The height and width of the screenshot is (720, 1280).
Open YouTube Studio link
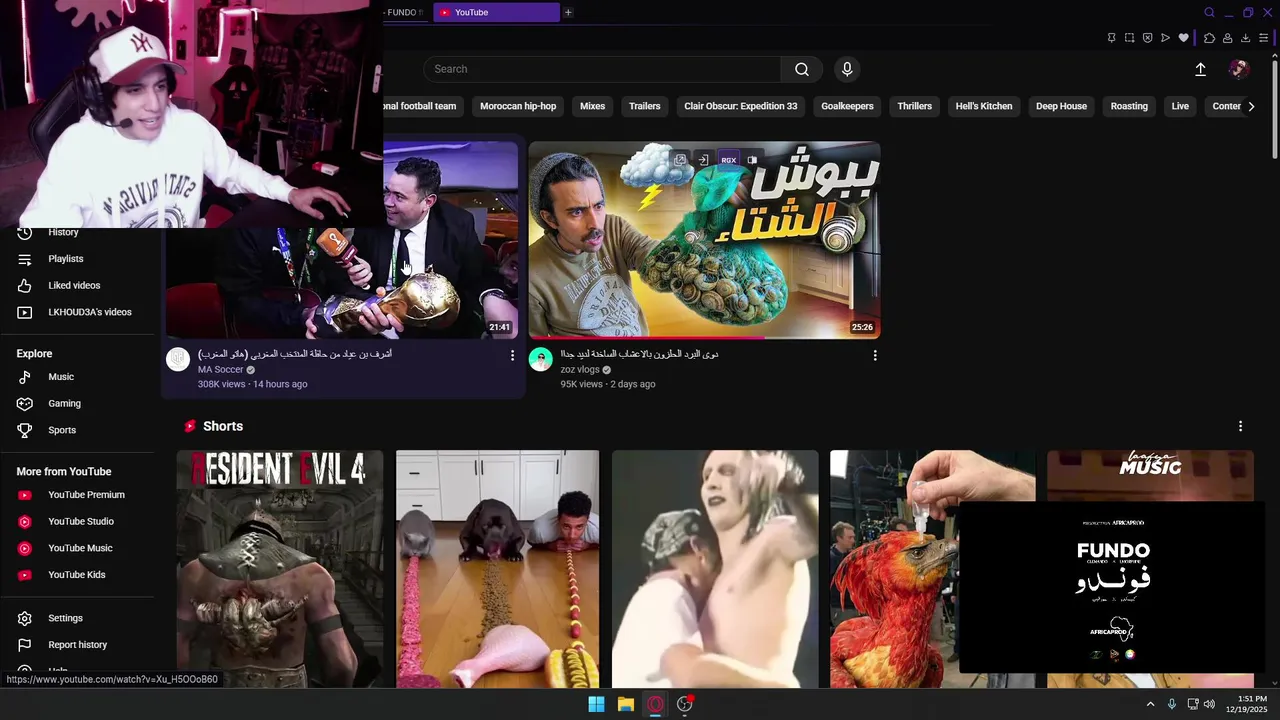(80, 521)
